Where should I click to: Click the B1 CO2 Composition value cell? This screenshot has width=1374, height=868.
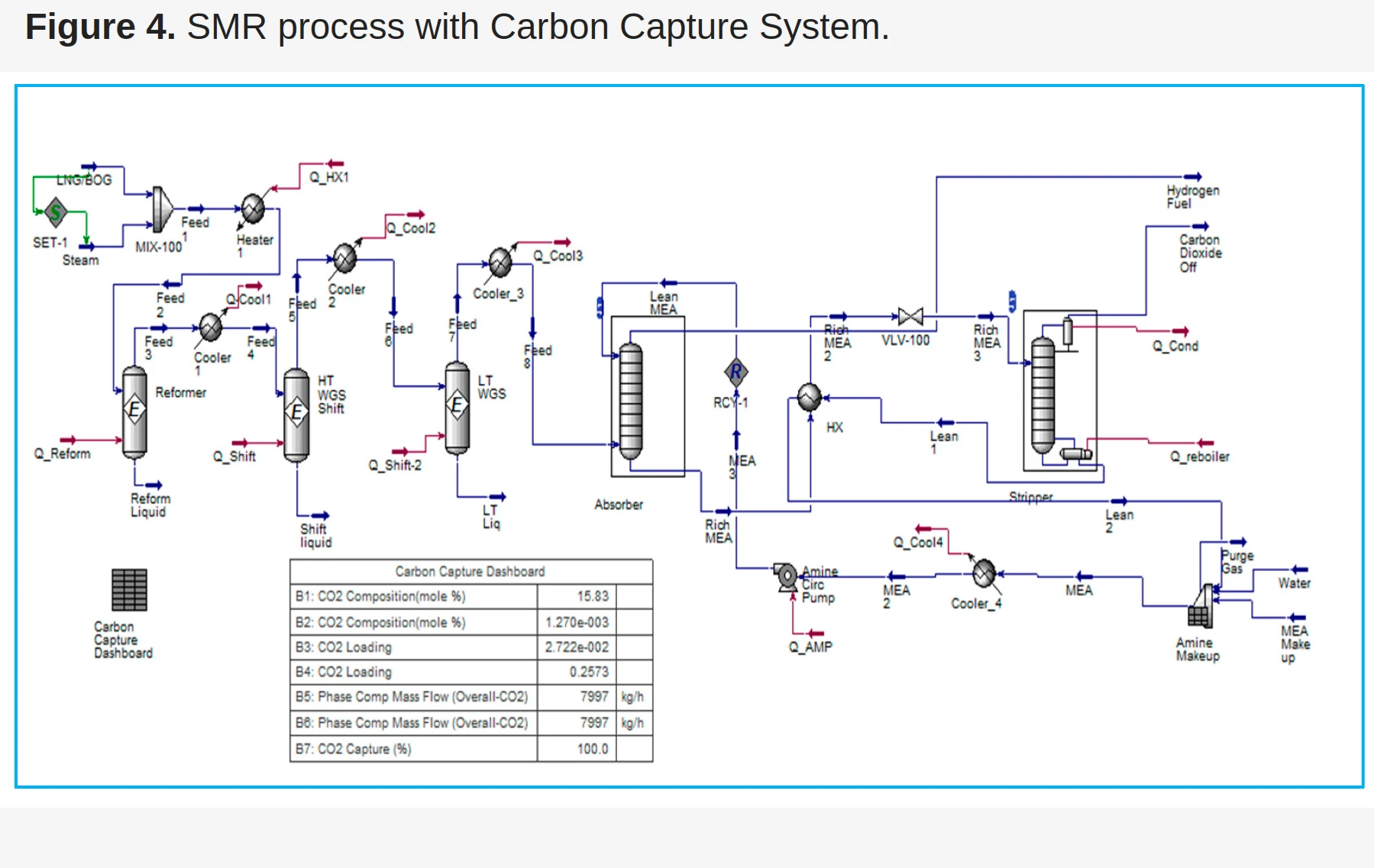pyautogui.click(x=576, y=596)
